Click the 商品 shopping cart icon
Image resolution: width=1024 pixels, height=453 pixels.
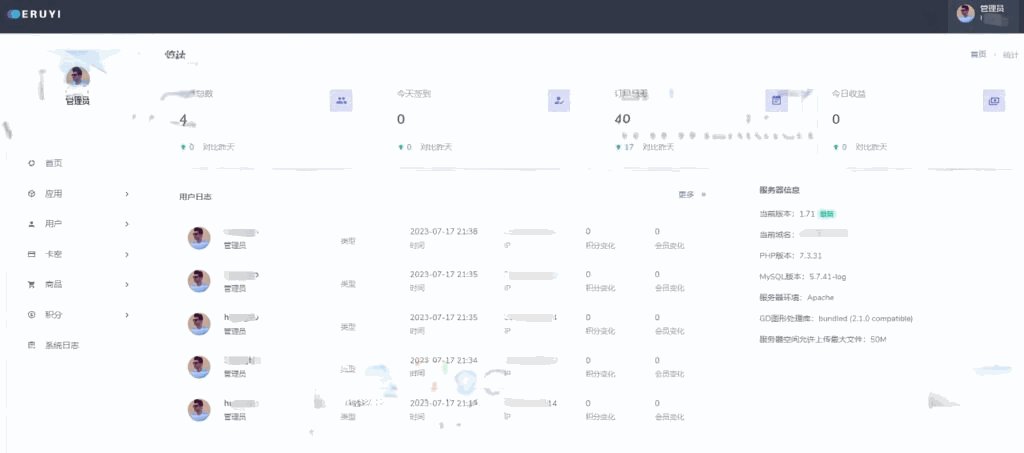(x=31, y=285)
